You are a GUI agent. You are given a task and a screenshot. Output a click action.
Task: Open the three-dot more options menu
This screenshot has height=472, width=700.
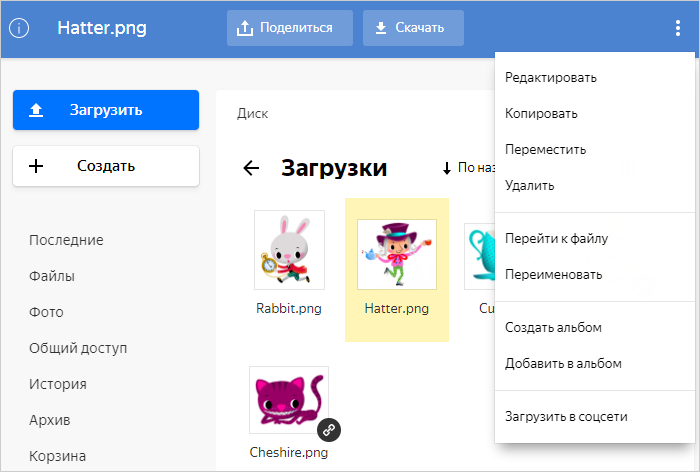(678, 28)
